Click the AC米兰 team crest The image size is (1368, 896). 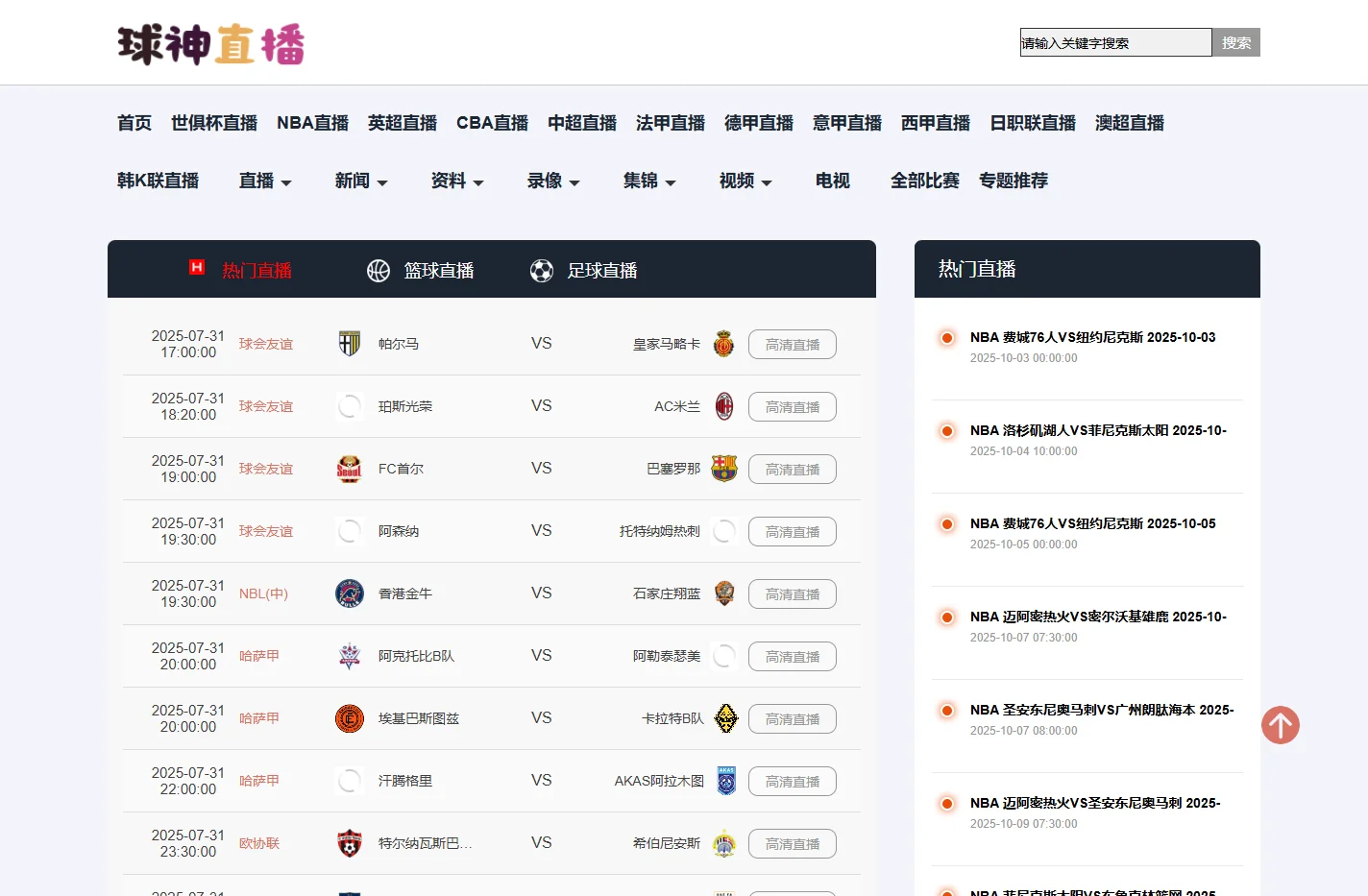tap(724, 406)
